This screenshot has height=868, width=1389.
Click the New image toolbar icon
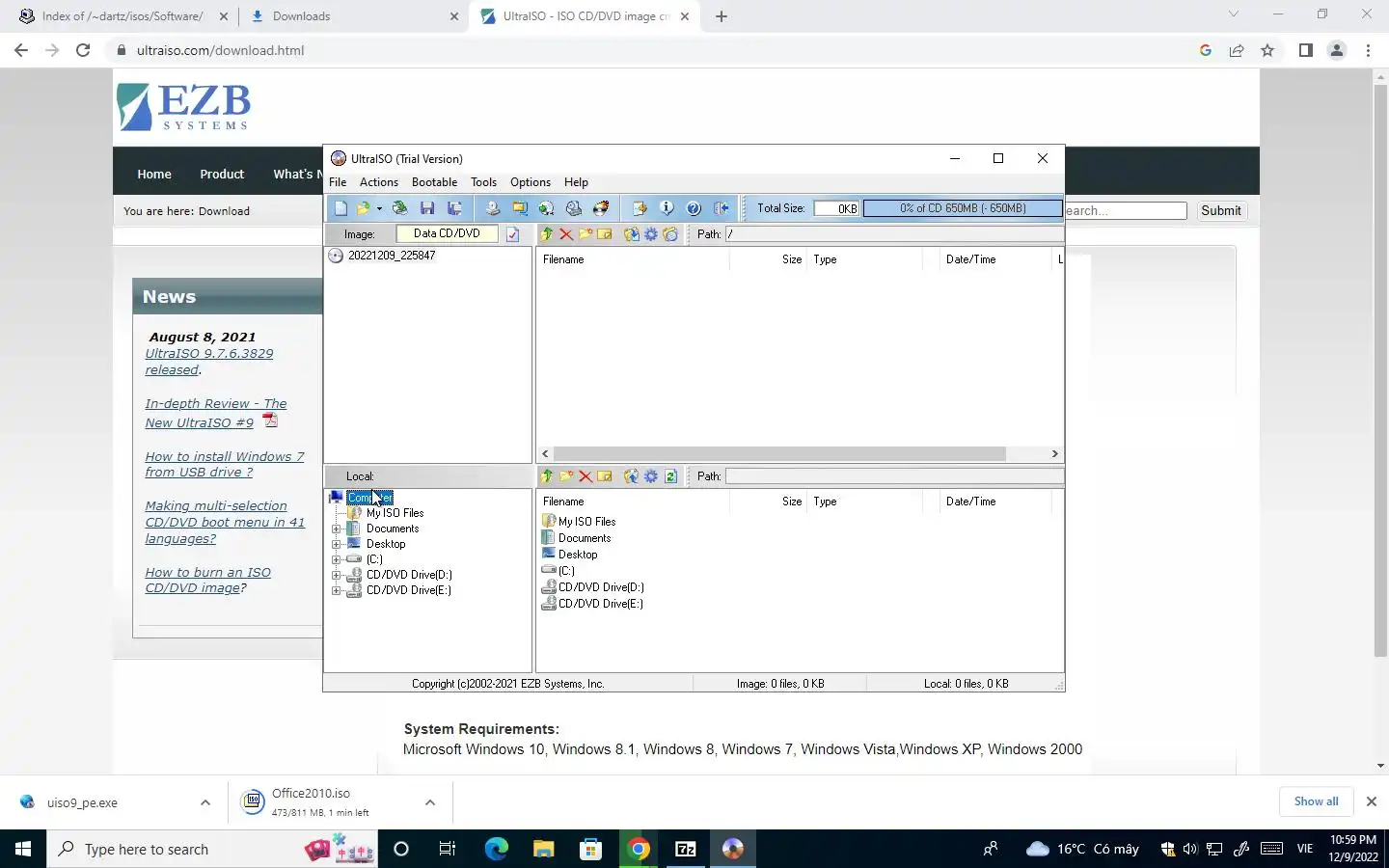(x=340, y=208)
